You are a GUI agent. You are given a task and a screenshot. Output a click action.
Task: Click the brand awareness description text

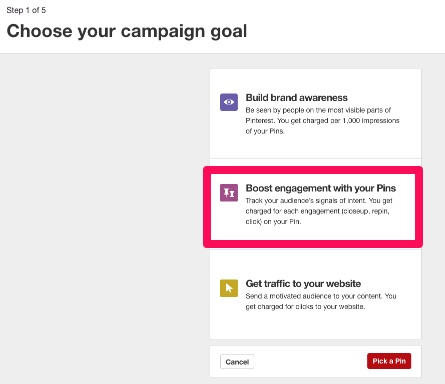322,120
